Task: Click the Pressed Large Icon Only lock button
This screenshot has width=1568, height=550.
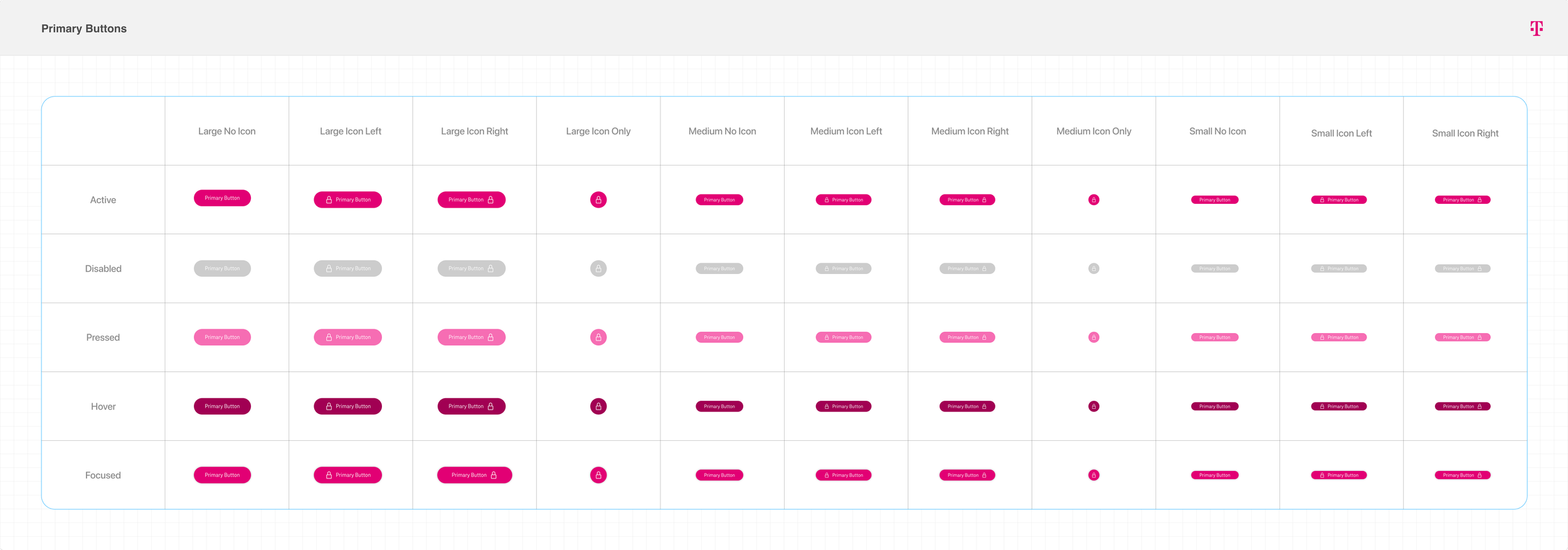Action: click(598, 337)
